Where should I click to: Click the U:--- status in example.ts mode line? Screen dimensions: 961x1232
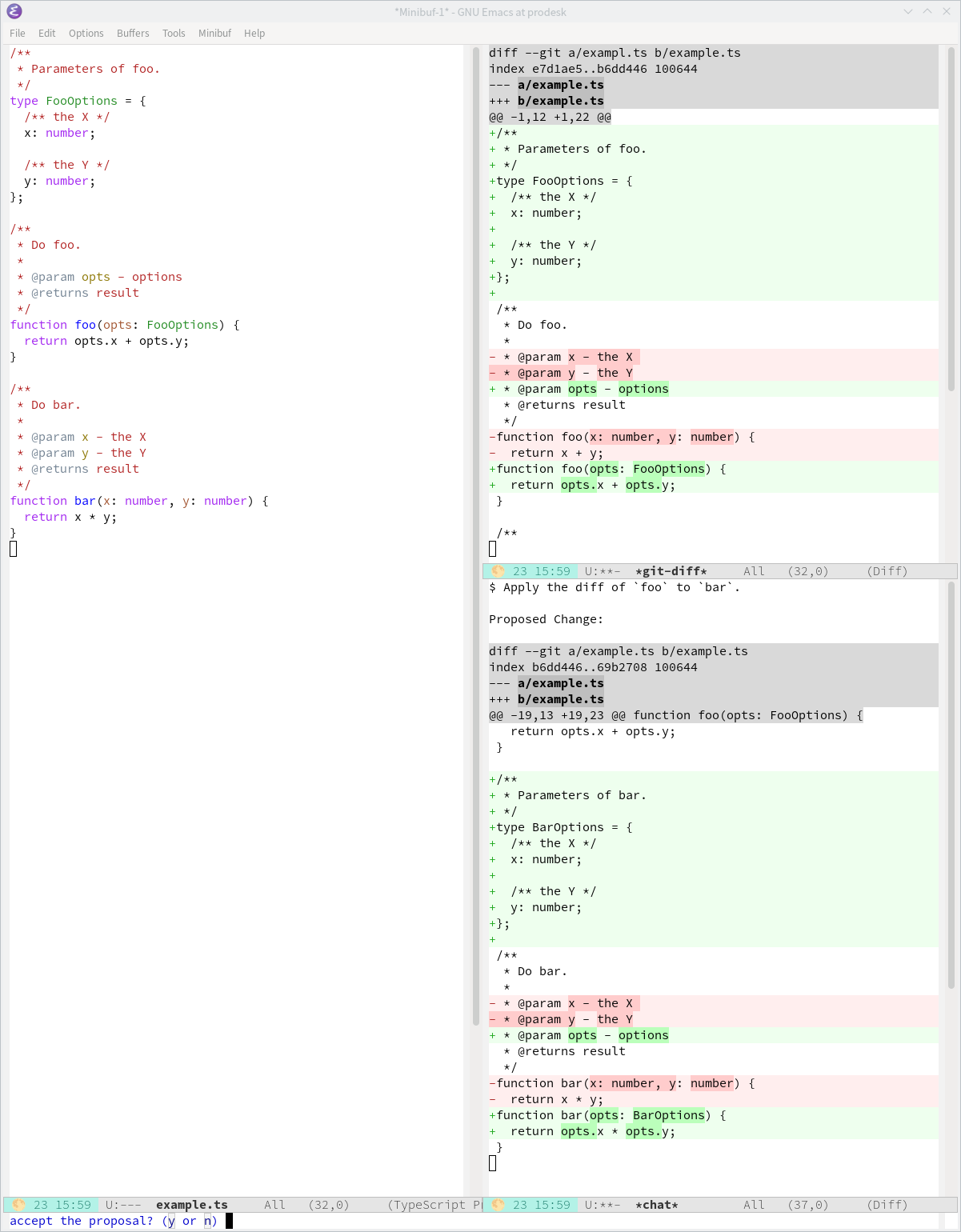pos(123,1205)
